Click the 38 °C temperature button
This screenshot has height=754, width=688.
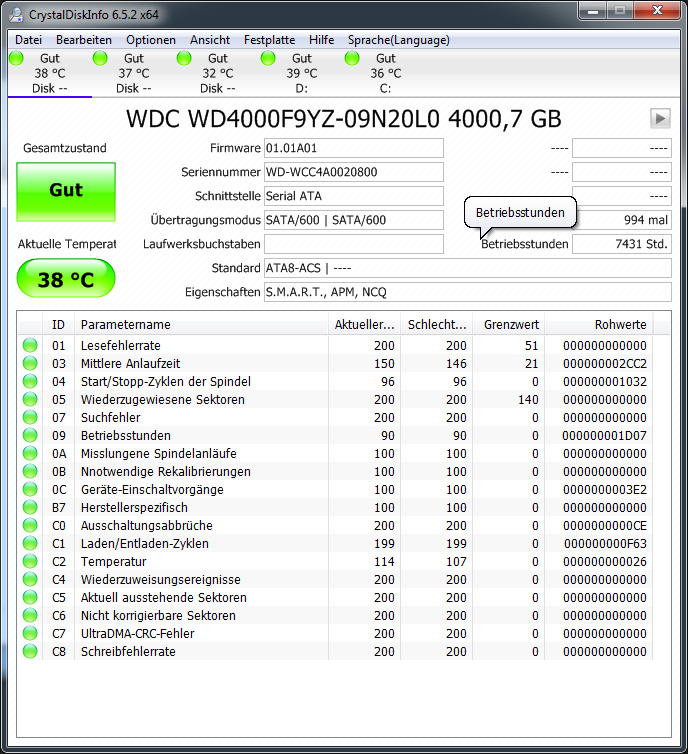pos(66,278)
